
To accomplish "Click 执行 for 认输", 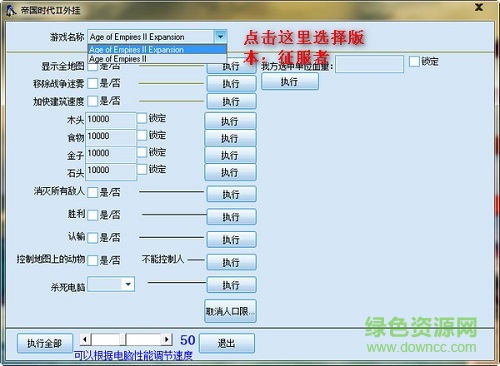I will pos(231,239).
